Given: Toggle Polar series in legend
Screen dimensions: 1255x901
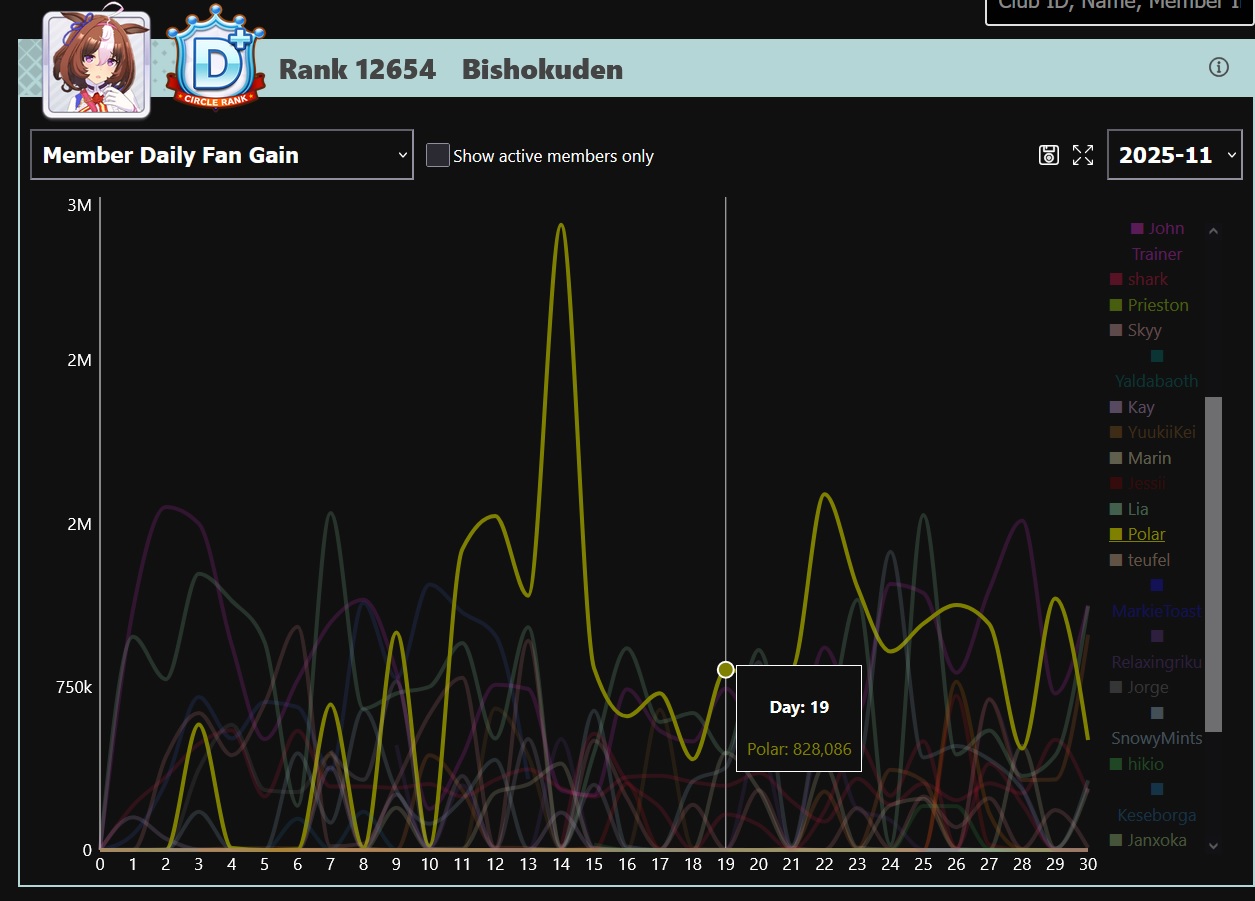Looking at the screenshot, I should click(1138, 534).
